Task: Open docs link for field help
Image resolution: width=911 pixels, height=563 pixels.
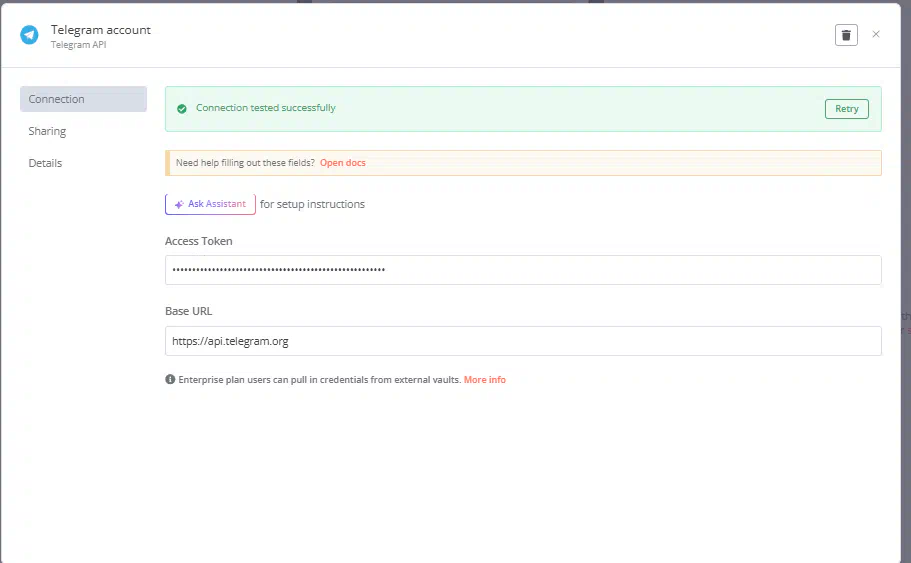Action: coord(343,163)
